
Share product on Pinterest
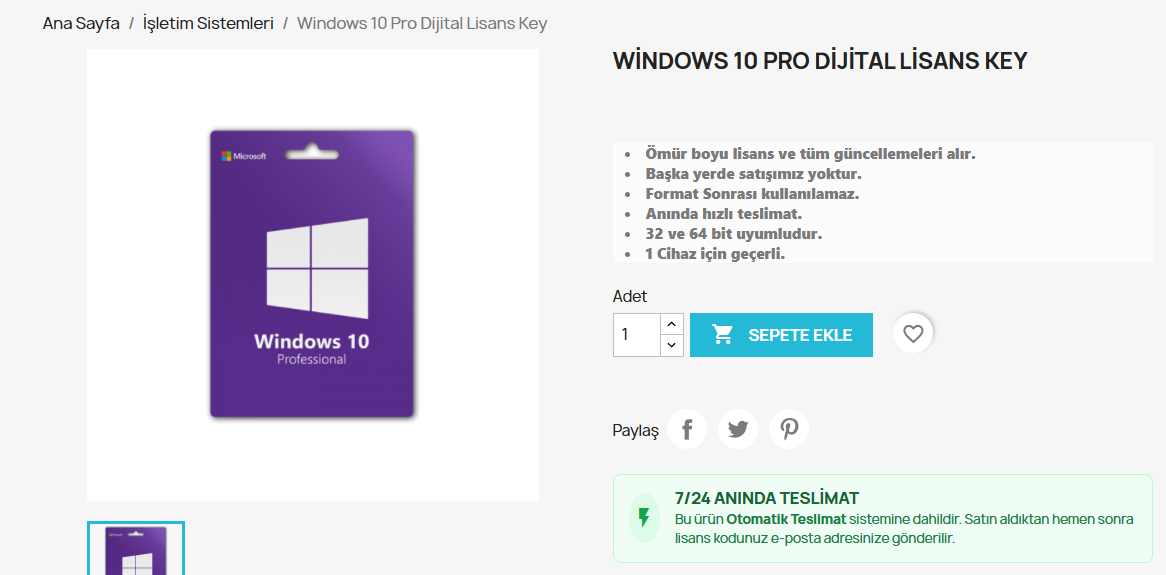point(789,429)
